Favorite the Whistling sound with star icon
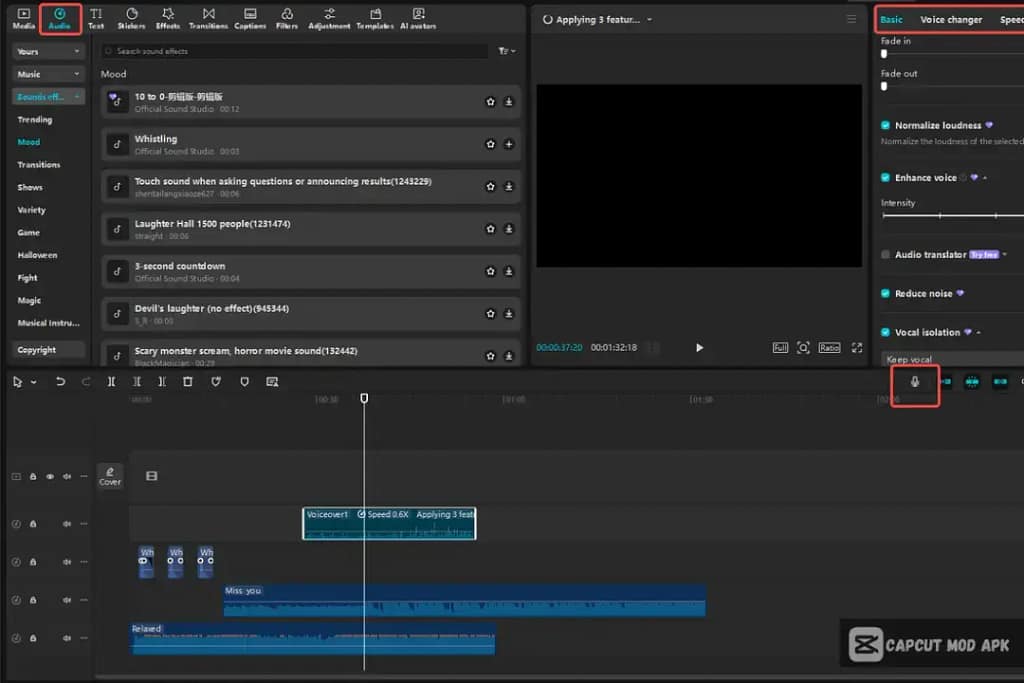 coord(490,144)
